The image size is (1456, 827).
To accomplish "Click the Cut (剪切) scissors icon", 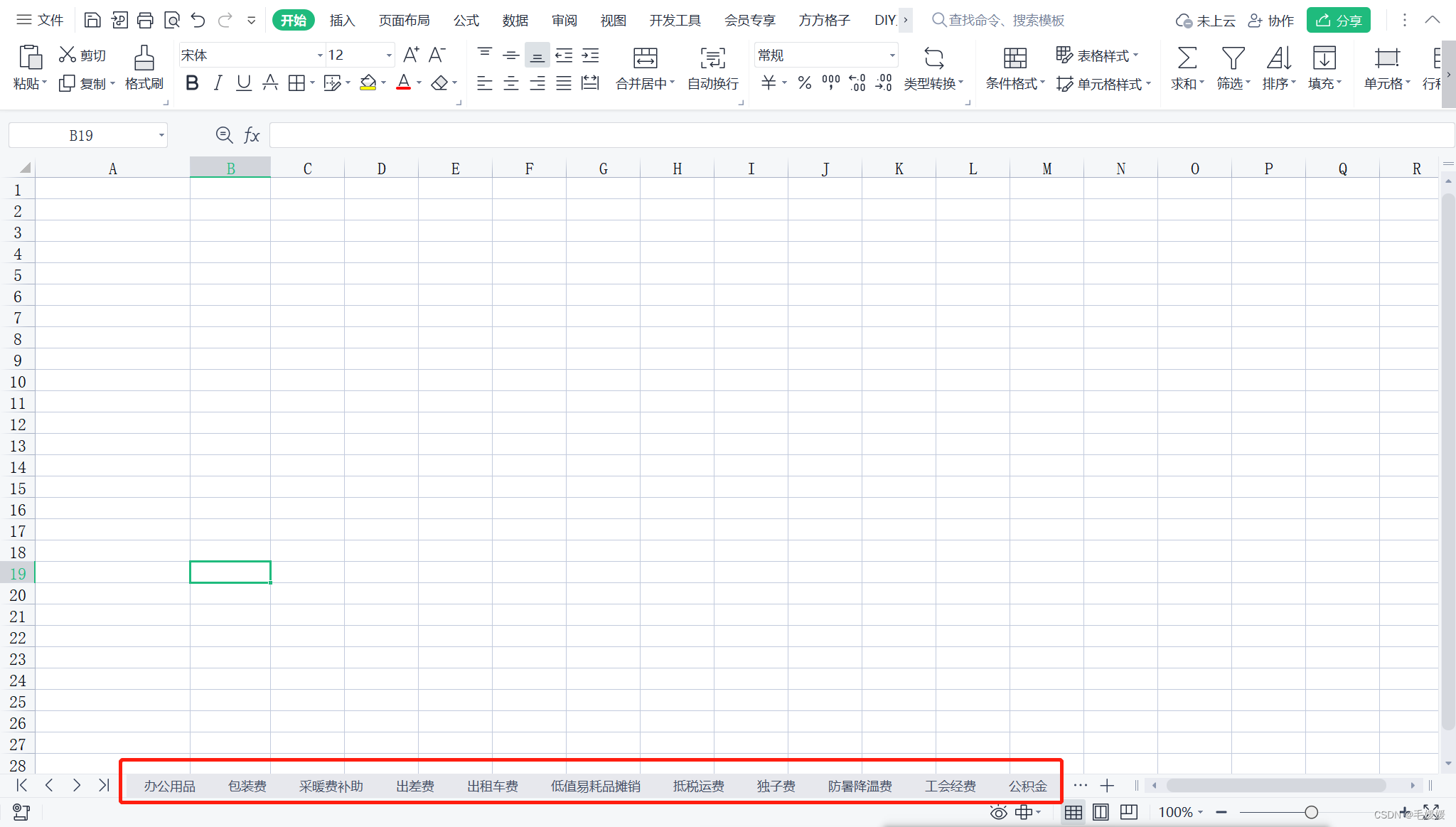I will tap(68, 55).
